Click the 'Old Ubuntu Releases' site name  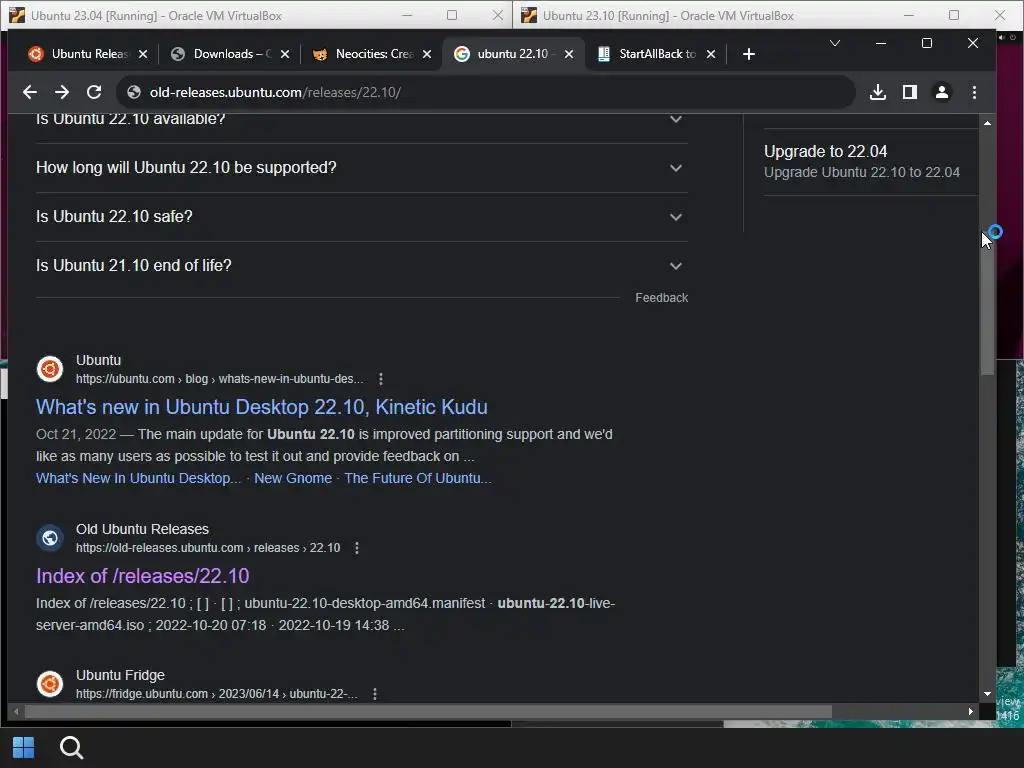point(142,529)
